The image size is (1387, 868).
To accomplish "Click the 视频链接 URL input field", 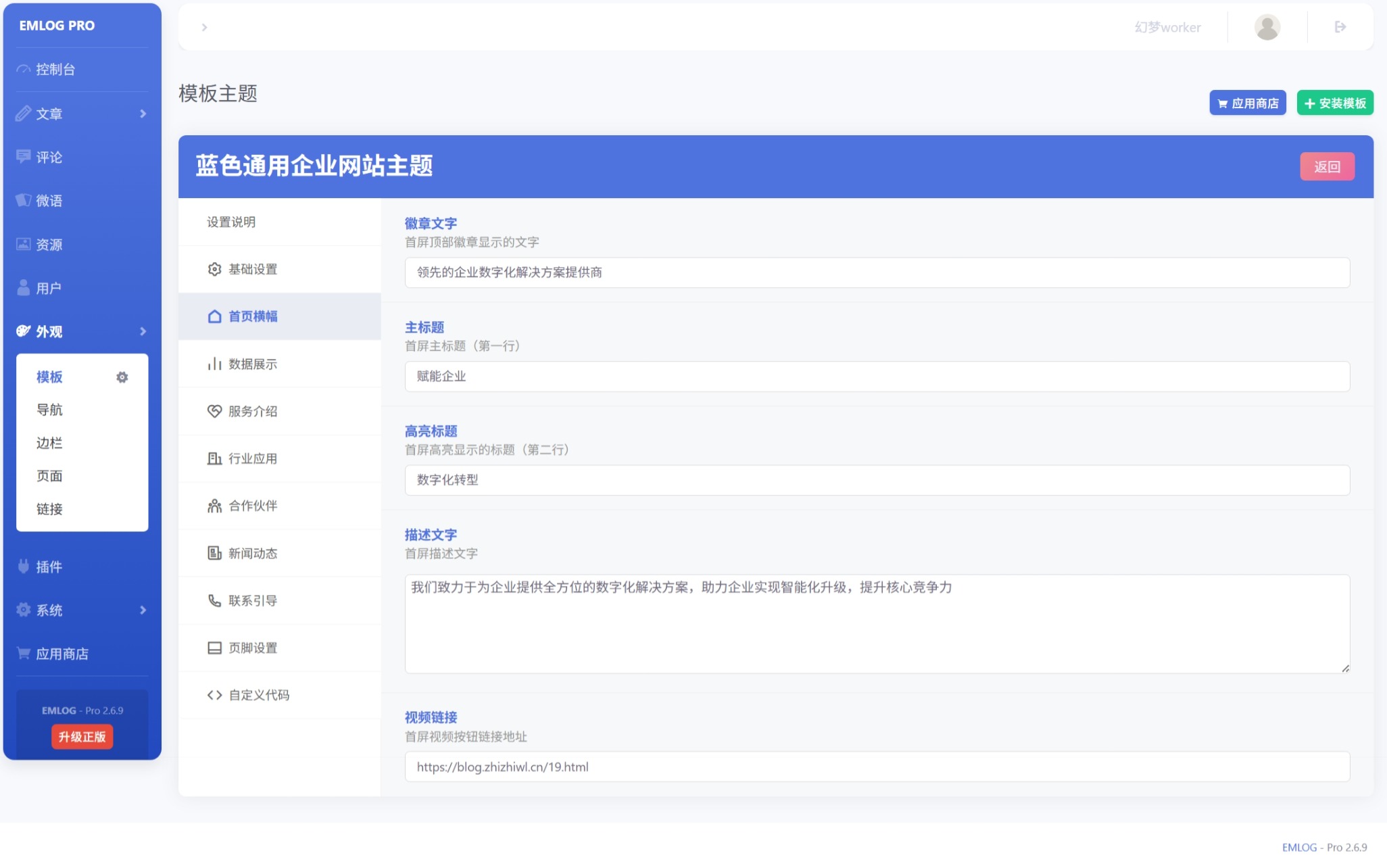I will [x=877, y=767].
